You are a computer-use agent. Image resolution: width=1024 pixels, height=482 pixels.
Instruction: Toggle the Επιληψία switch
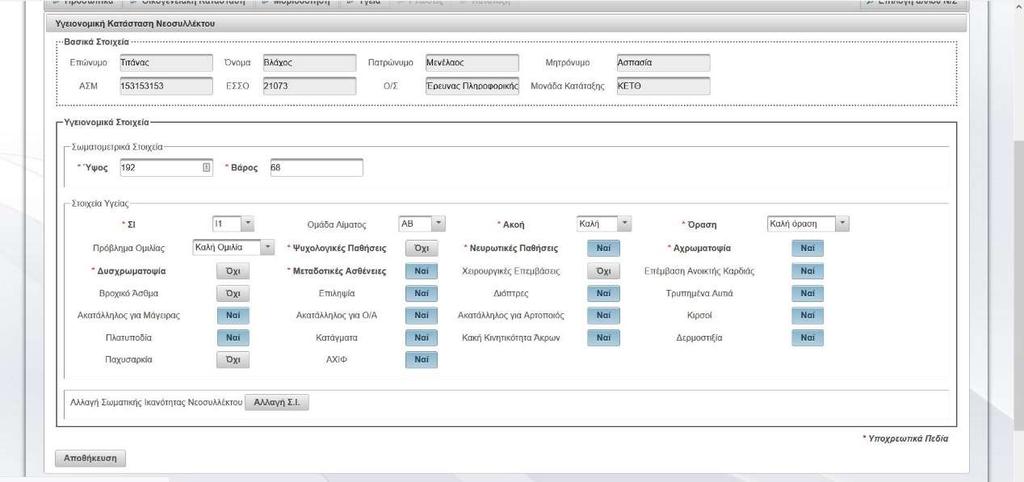click(x=421, y=293)
